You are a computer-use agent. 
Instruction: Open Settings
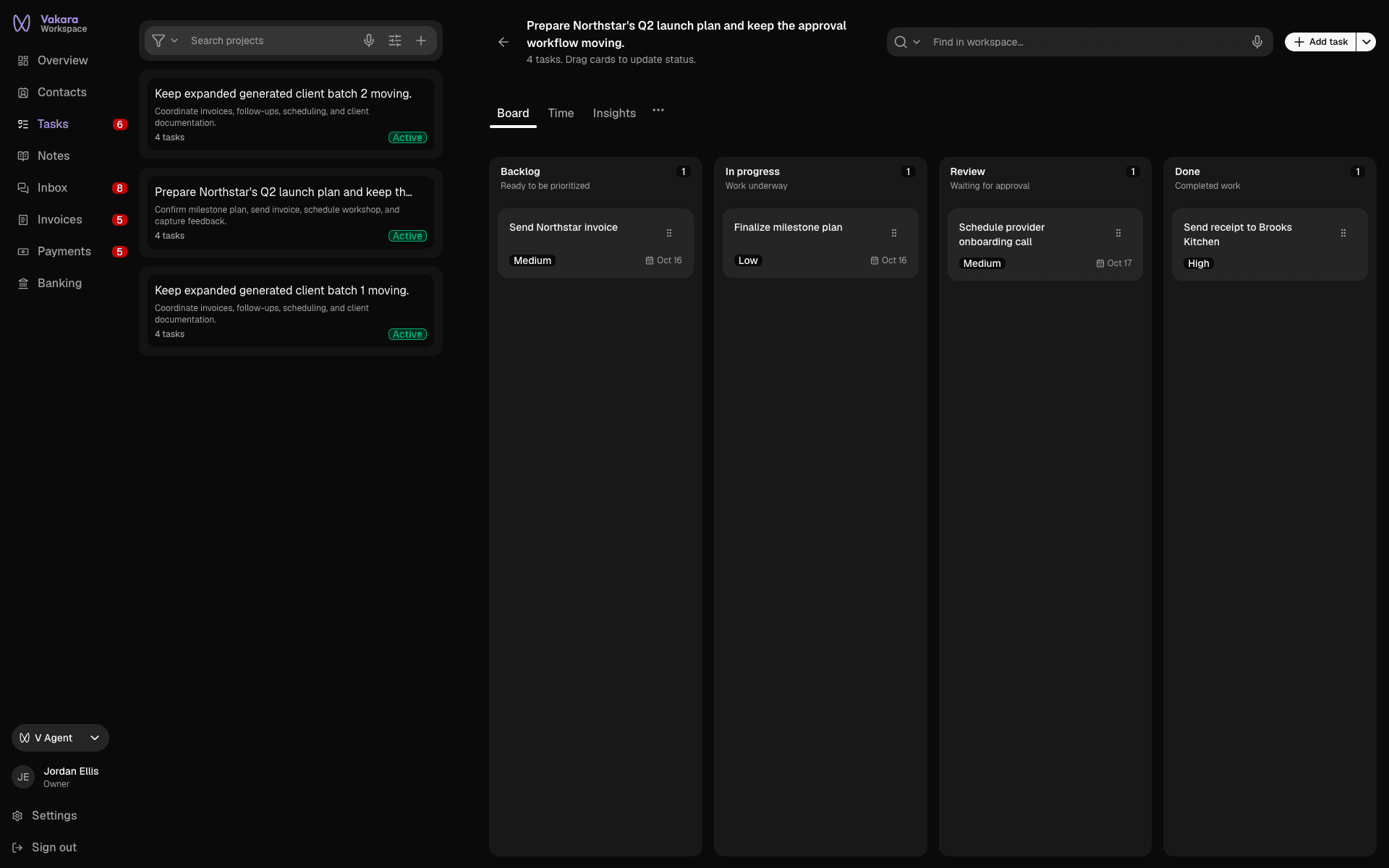pos(45,816)
